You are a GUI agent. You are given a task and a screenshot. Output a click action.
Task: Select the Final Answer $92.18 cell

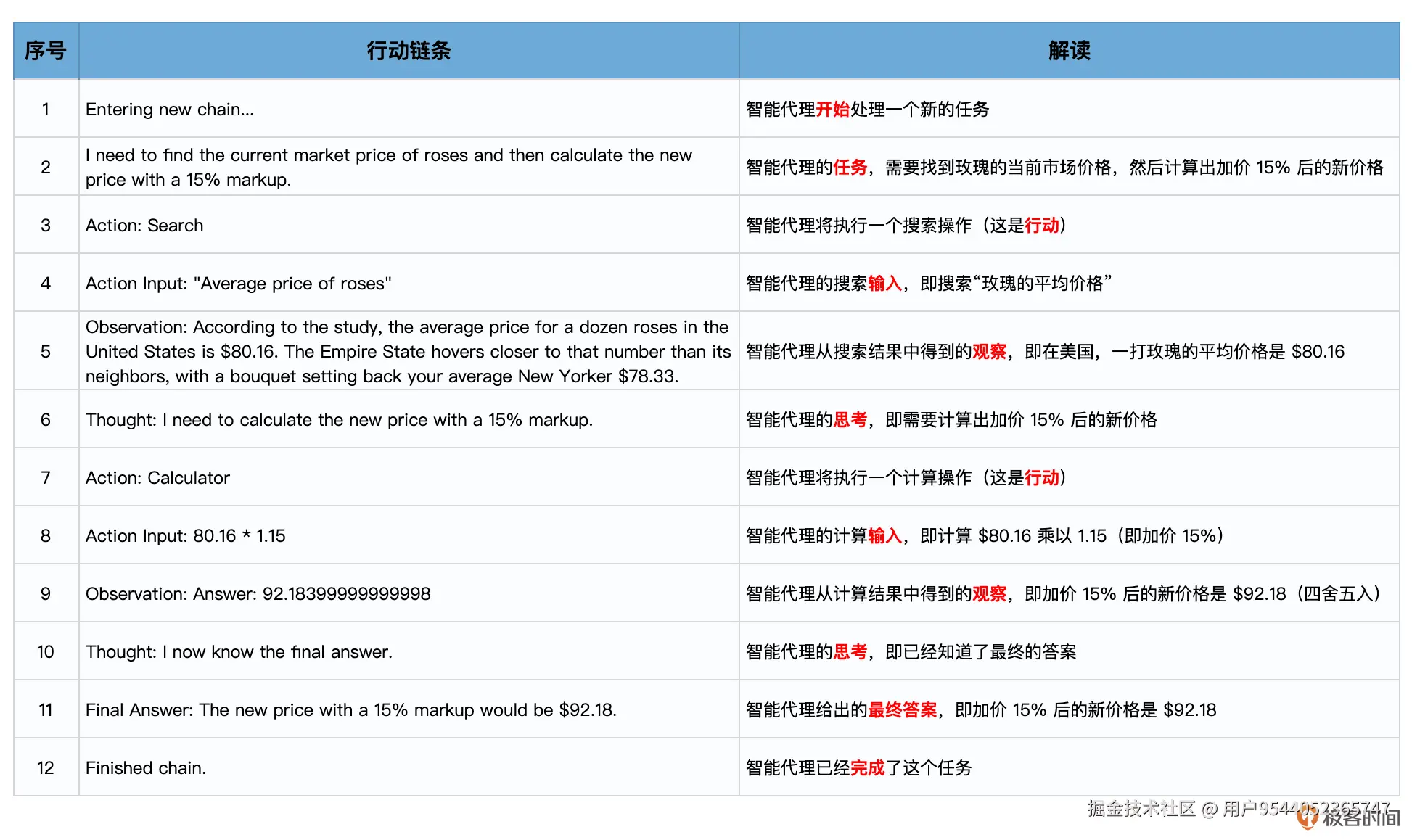pos(351,710)
